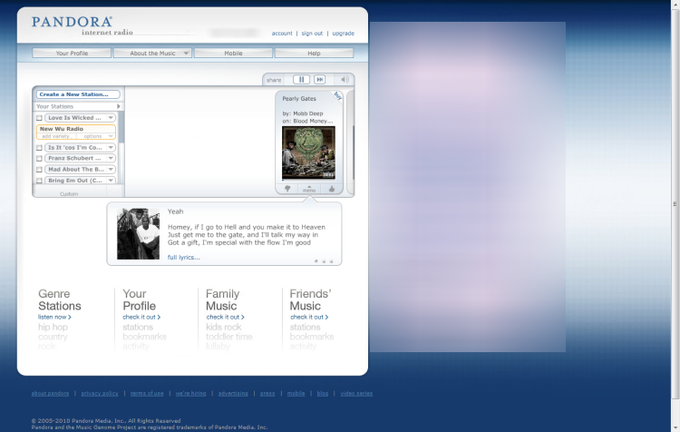Select the Franz Schubert station
This screenshot has width=680, height=432.
75,158
